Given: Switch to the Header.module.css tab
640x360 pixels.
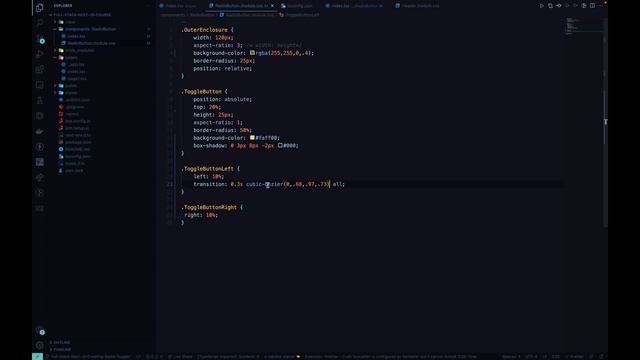Looking at the screenshot, I should 418,6.
